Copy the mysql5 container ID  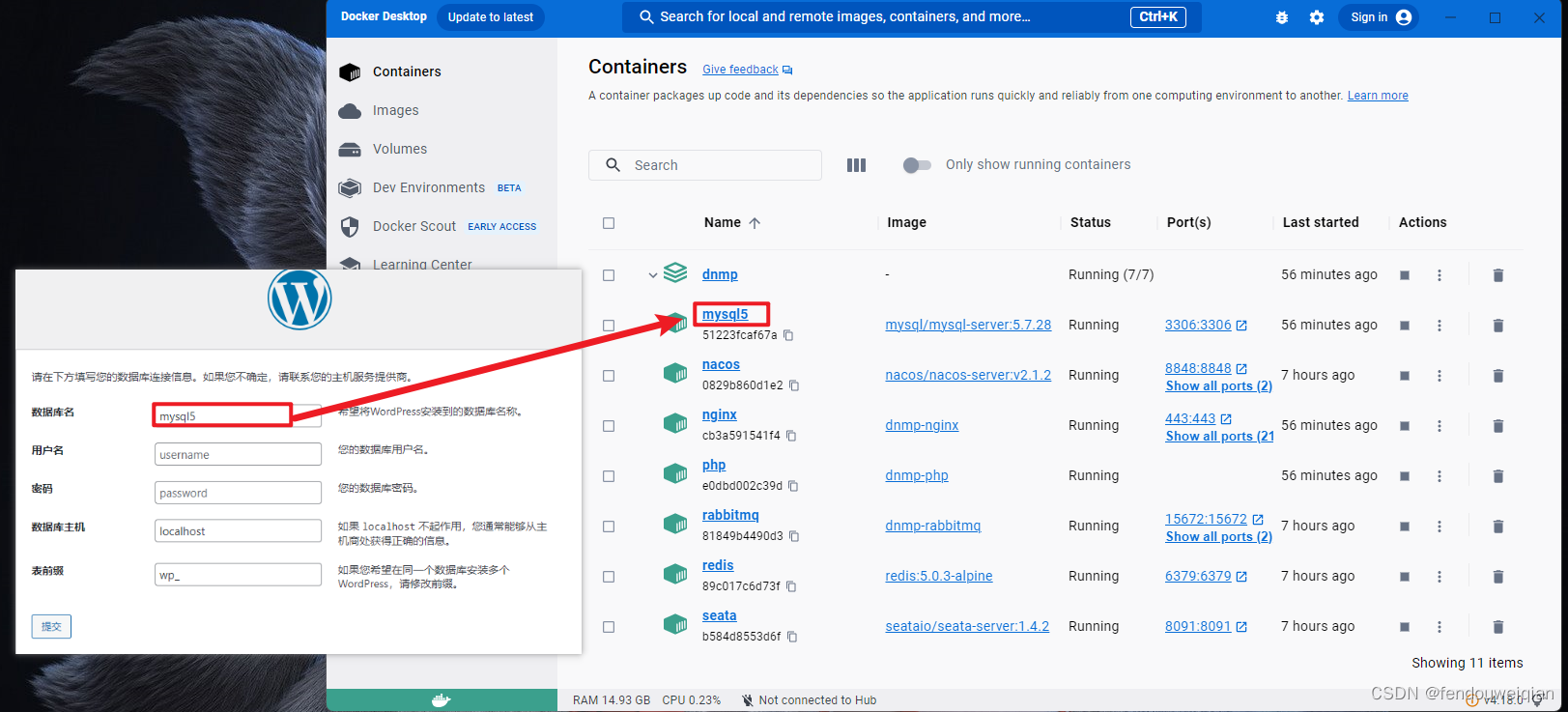[788, 335]
